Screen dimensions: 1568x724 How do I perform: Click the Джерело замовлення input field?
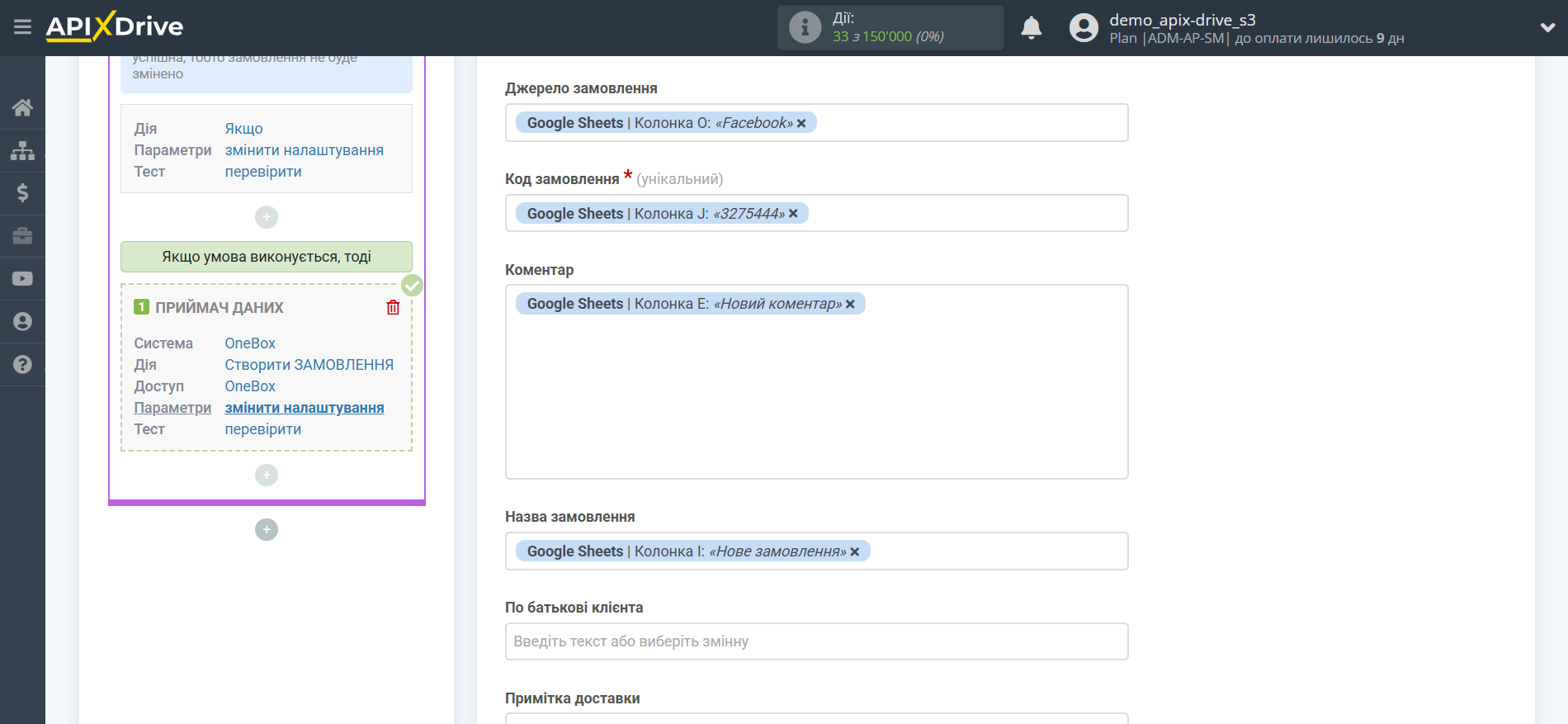816,122
